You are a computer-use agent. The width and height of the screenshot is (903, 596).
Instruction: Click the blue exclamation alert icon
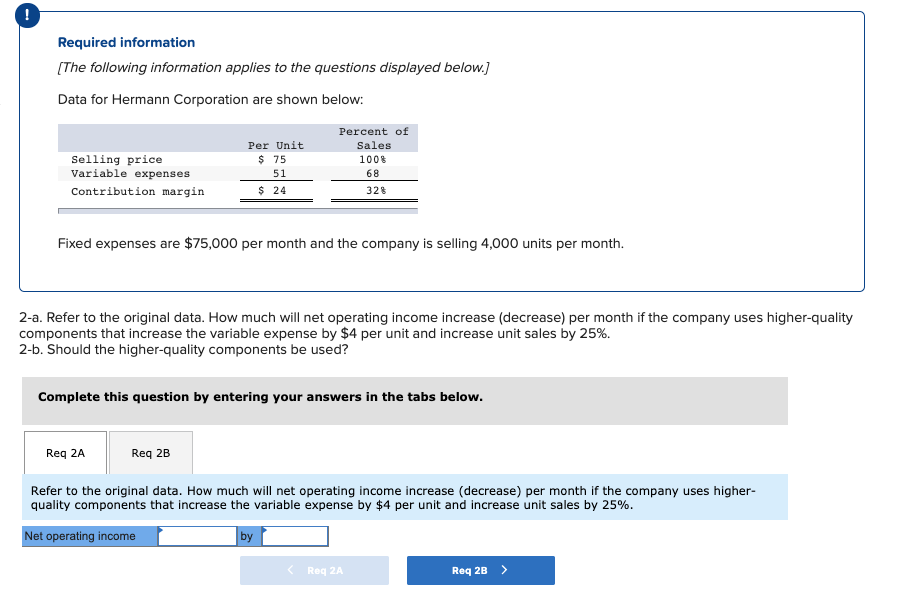pyautogui.click(x=25, y=15)
